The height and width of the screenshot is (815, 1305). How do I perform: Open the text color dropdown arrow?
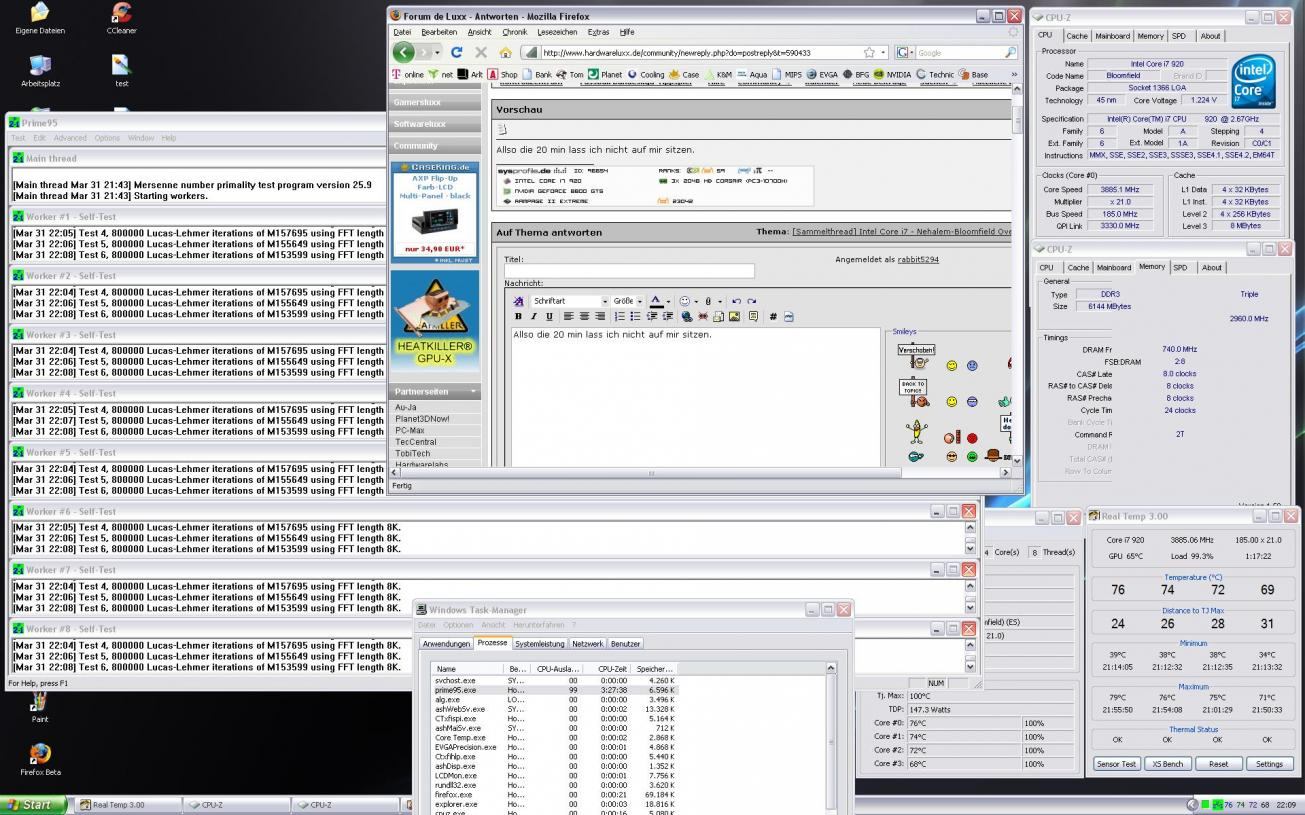click(x=668, y=301)
